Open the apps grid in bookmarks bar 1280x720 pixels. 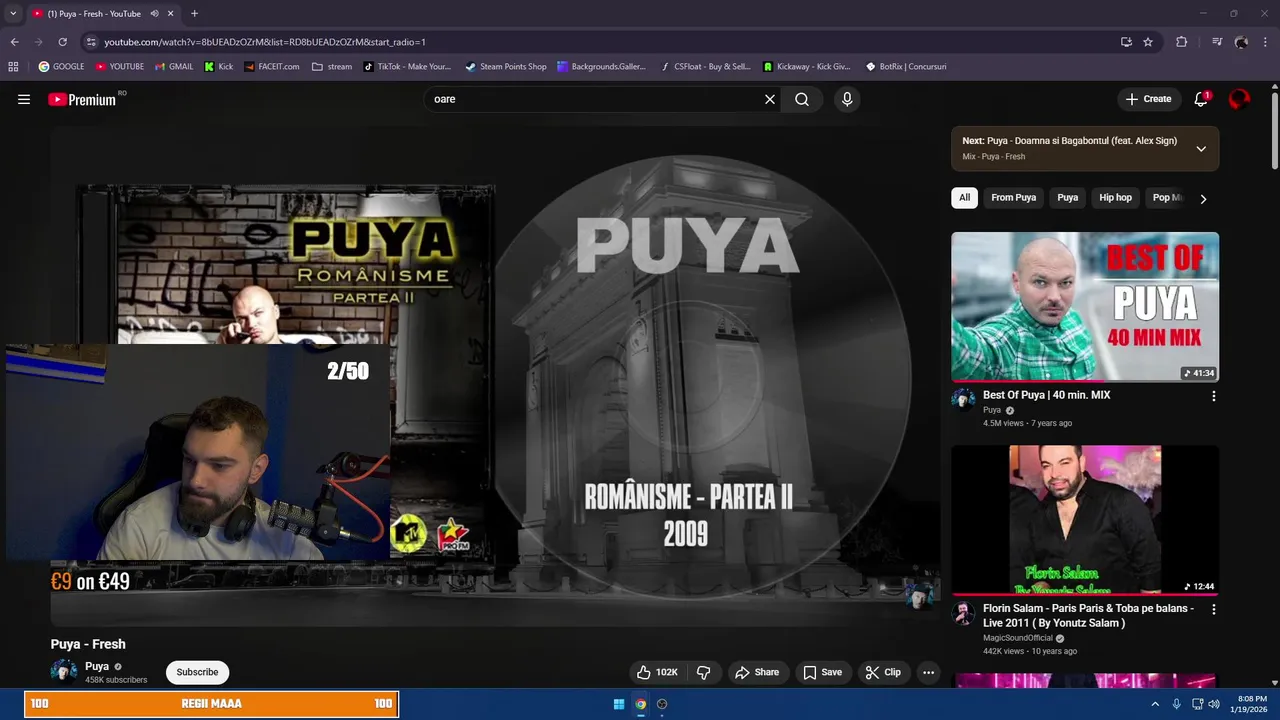coord(13,67)
